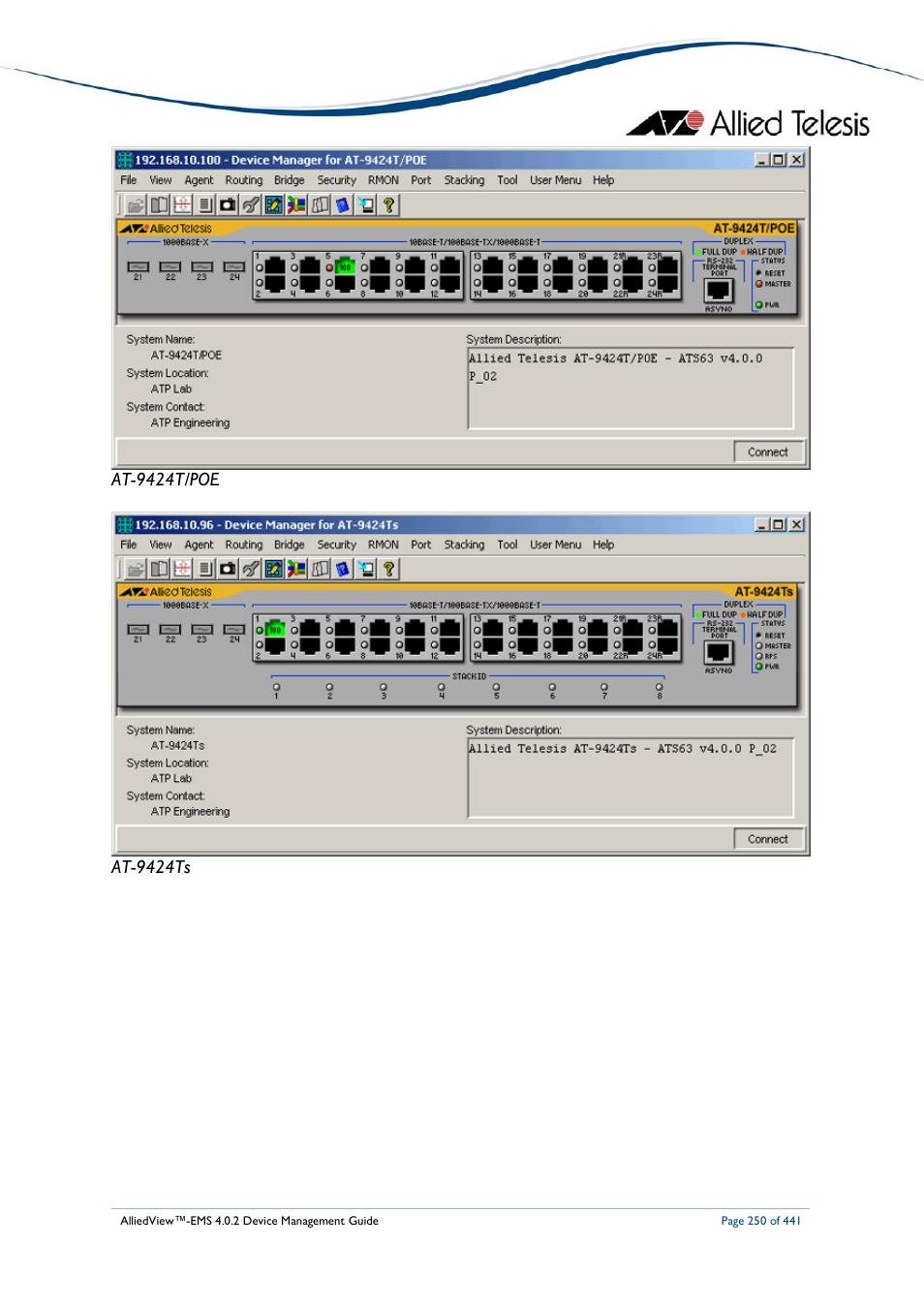Click the 'ATP Lab' location text in AT-9424T/POE window
Viewport: 924px width, 1309px height.
[x=171, y=390]
